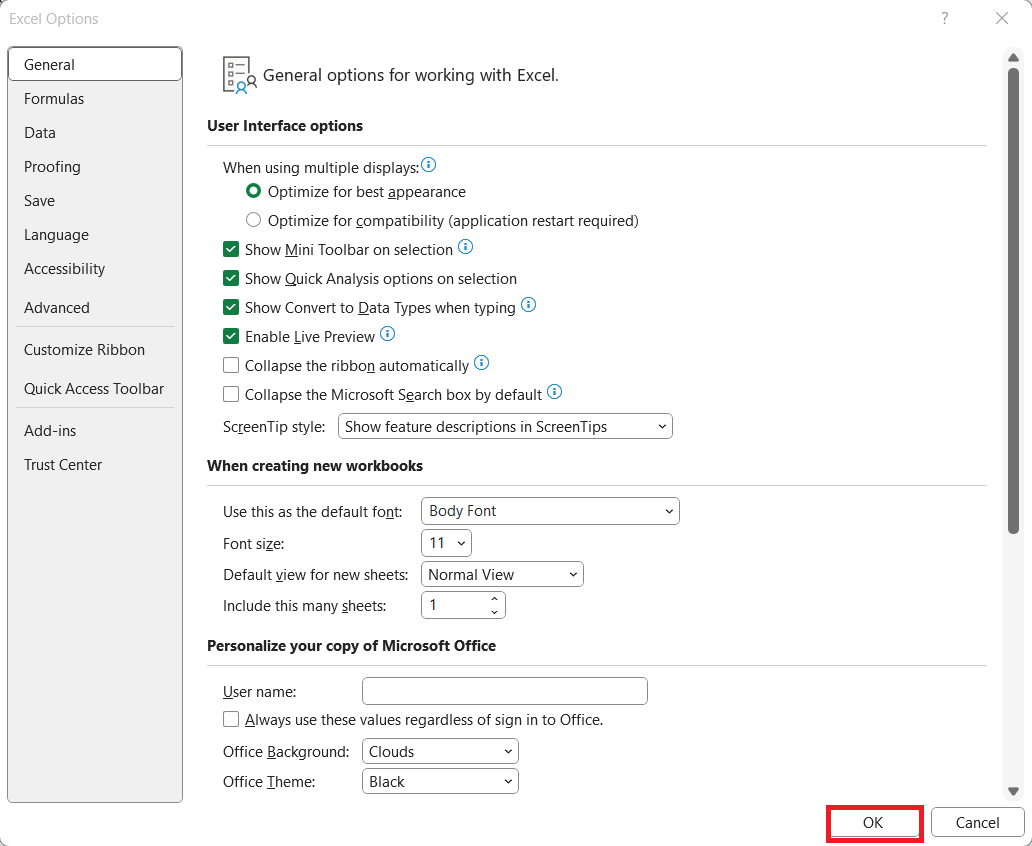Select the General category
Screen dimensions: 1032x846
click(95, 65)
